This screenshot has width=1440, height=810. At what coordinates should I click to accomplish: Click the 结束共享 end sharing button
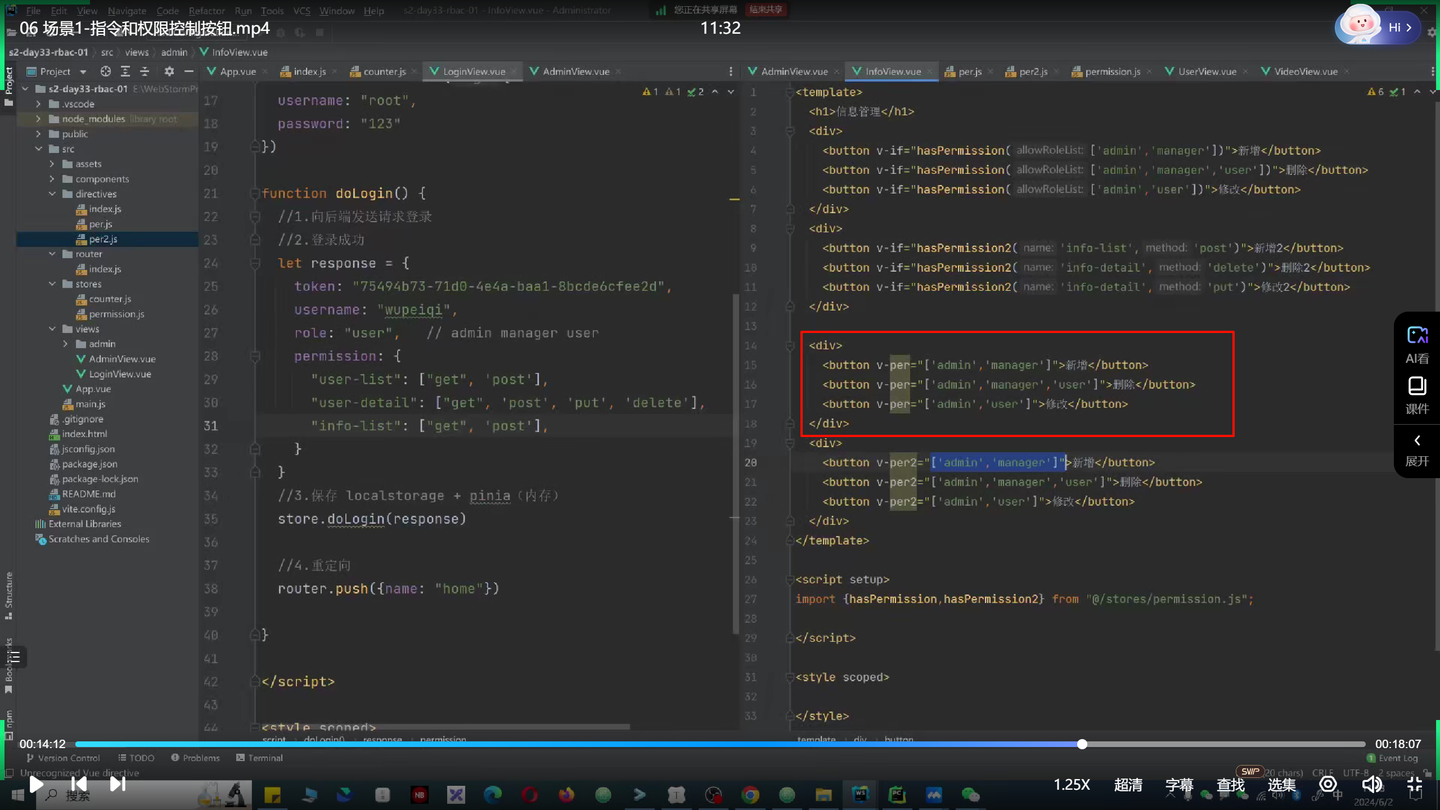coord(766,10)
